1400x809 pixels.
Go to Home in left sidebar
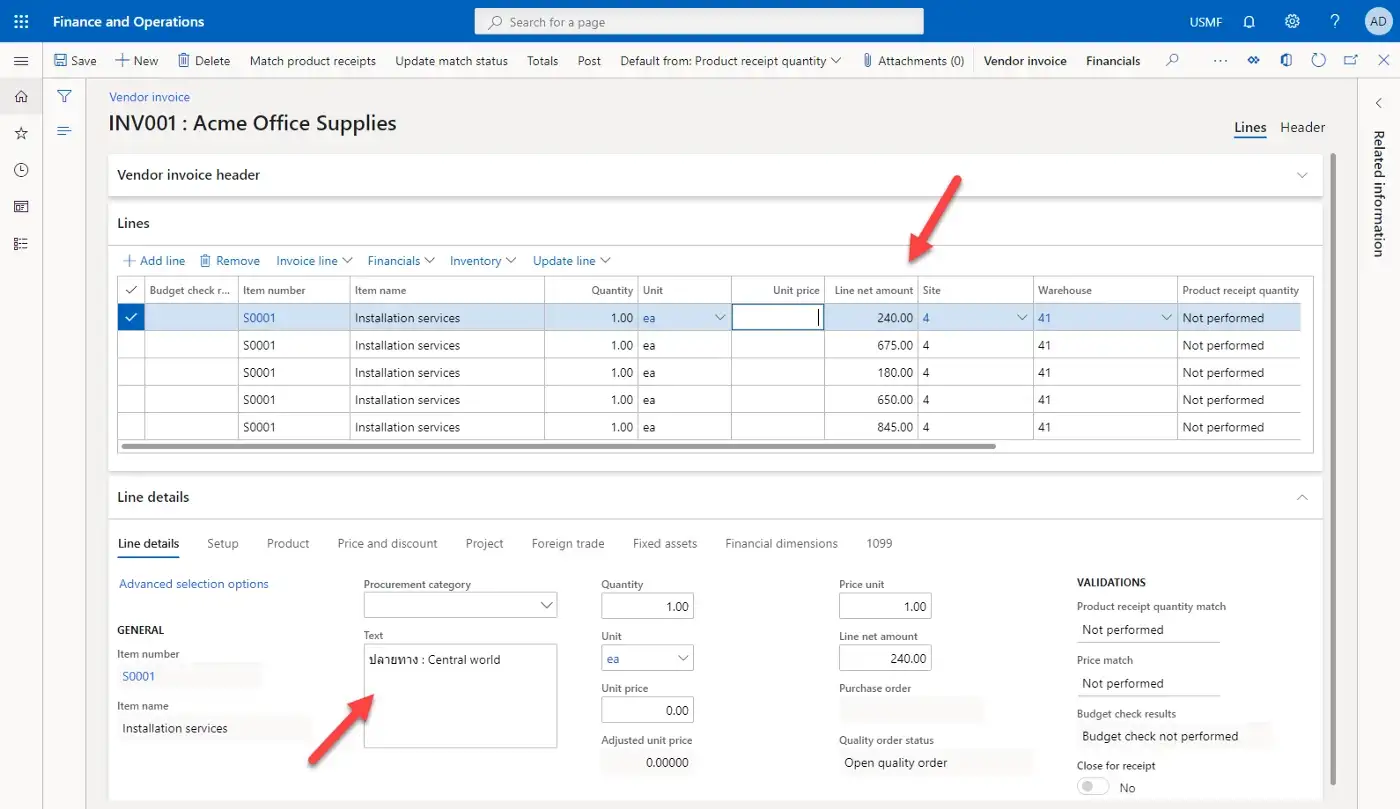[x=21, y=97]
